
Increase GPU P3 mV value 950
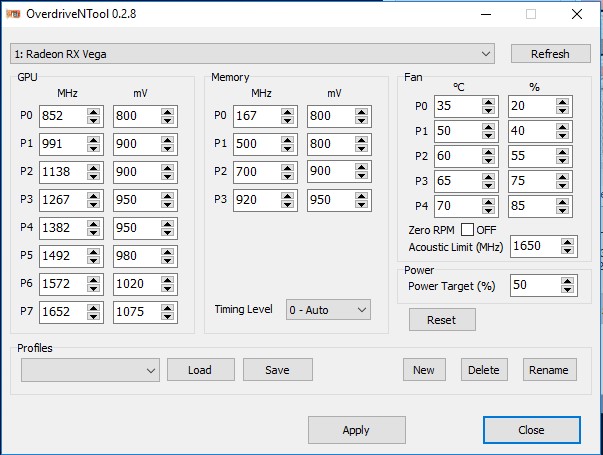point(167,196)
